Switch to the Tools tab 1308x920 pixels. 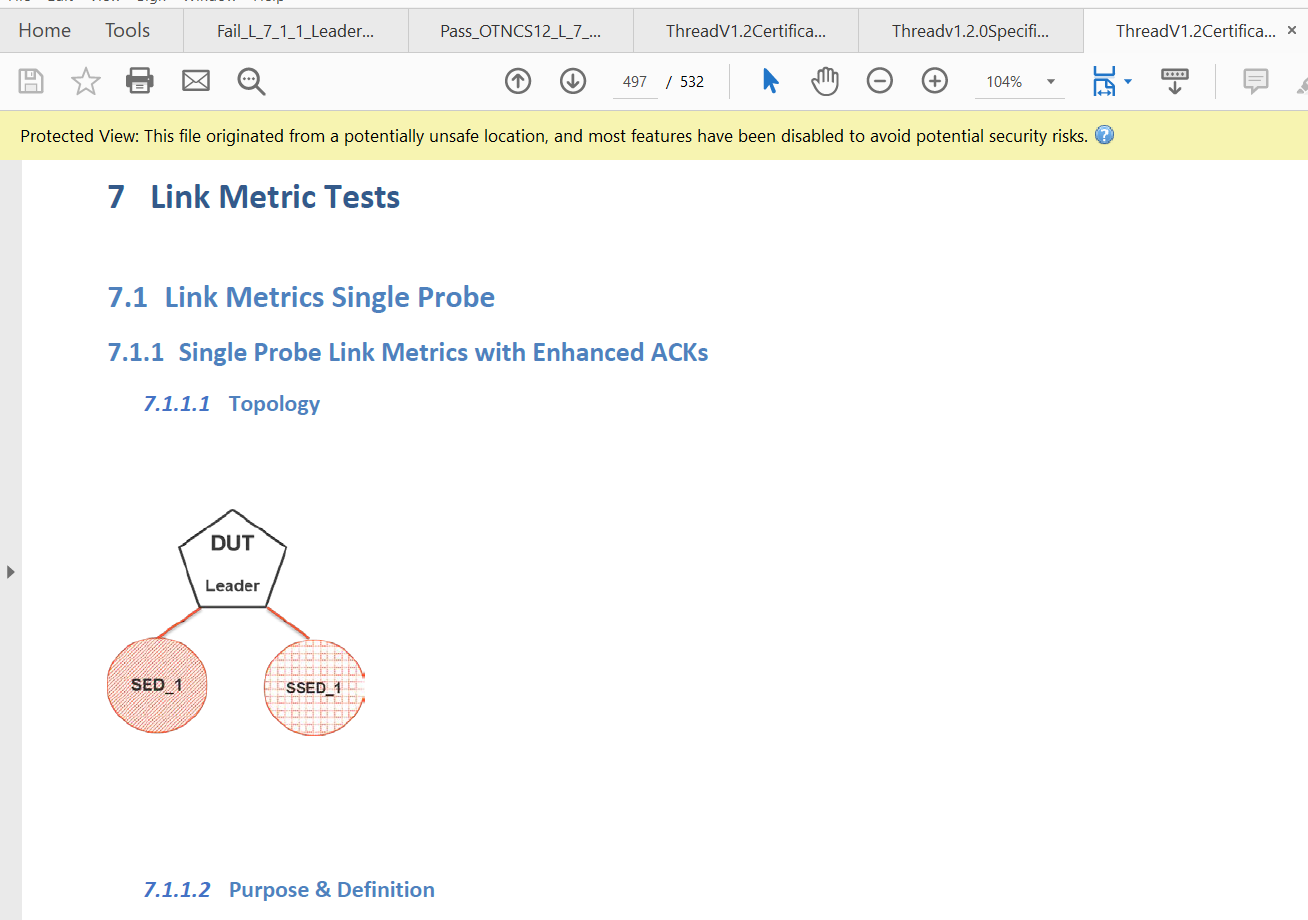(127, 31)
